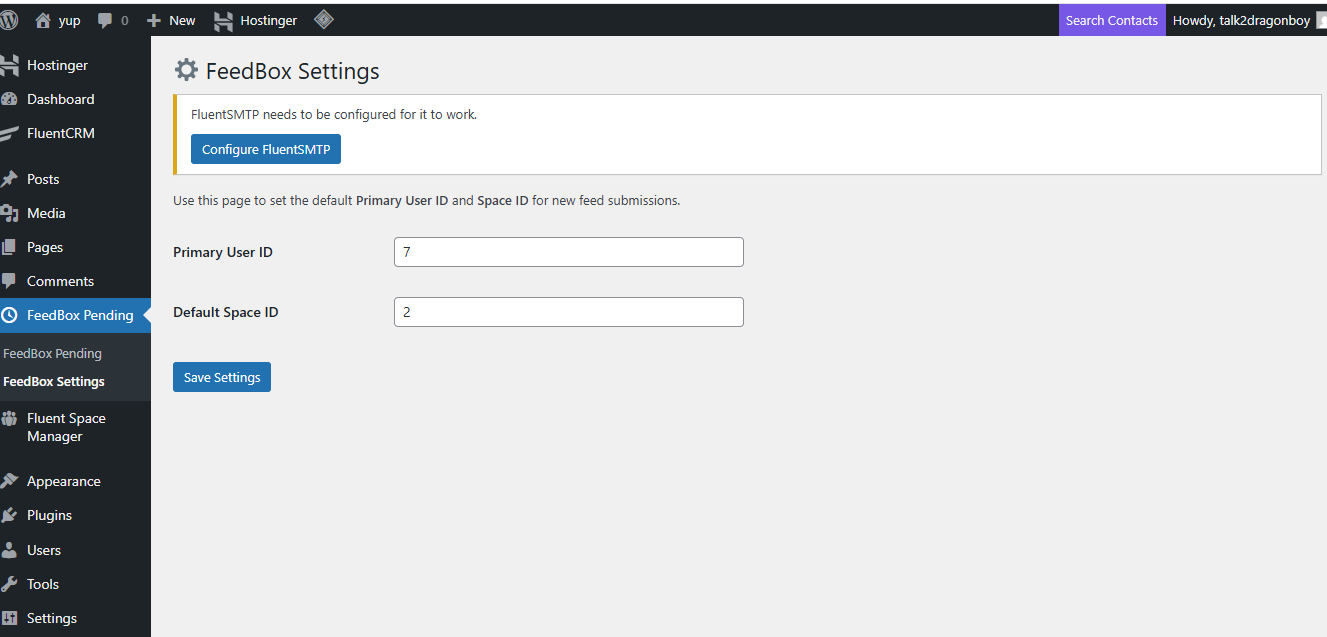Click Hostinger logo icon in admin bar
Image resolution: width=1327 pixels, height=637 pixels.
pos(224,20)
